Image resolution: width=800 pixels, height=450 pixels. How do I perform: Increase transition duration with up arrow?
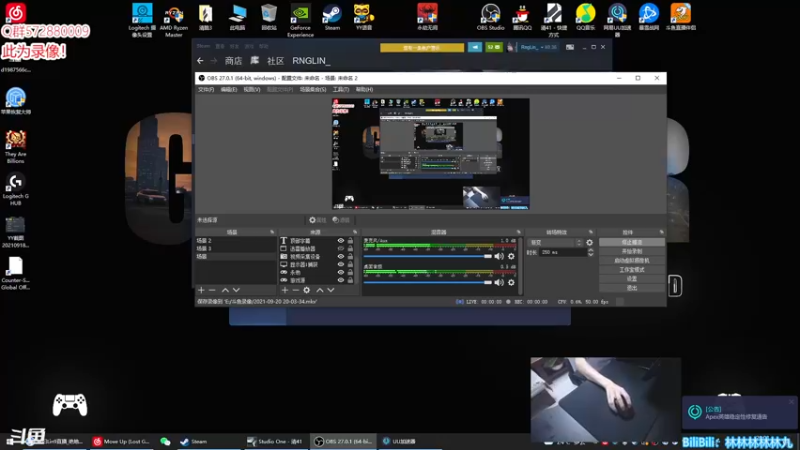tap(591, 250)
